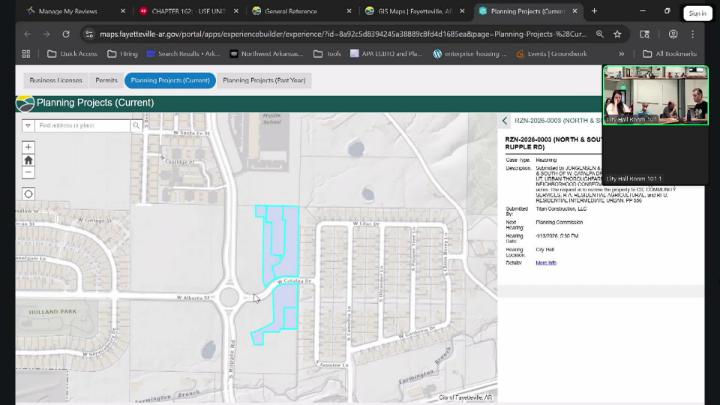Open tools bookmarks folder
Viewport: 720px width, 405px height.
(327, 54)
